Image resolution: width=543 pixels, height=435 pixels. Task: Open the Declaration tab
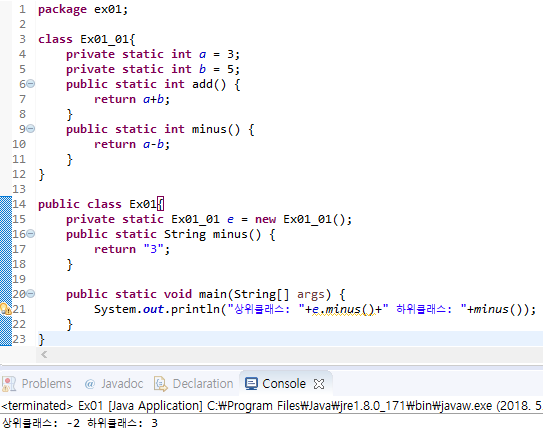coord(194,383)
